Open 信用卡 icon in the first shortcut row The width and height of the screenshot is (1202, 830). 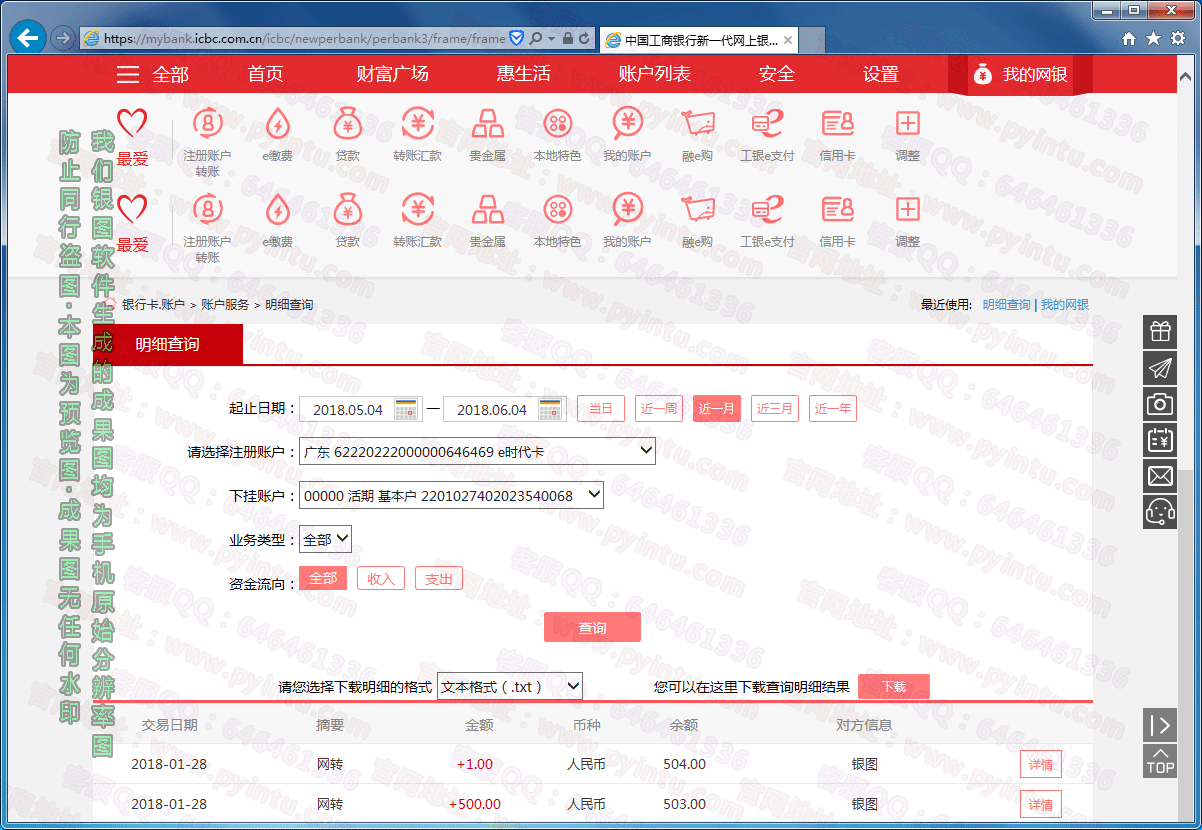[837, 124]
